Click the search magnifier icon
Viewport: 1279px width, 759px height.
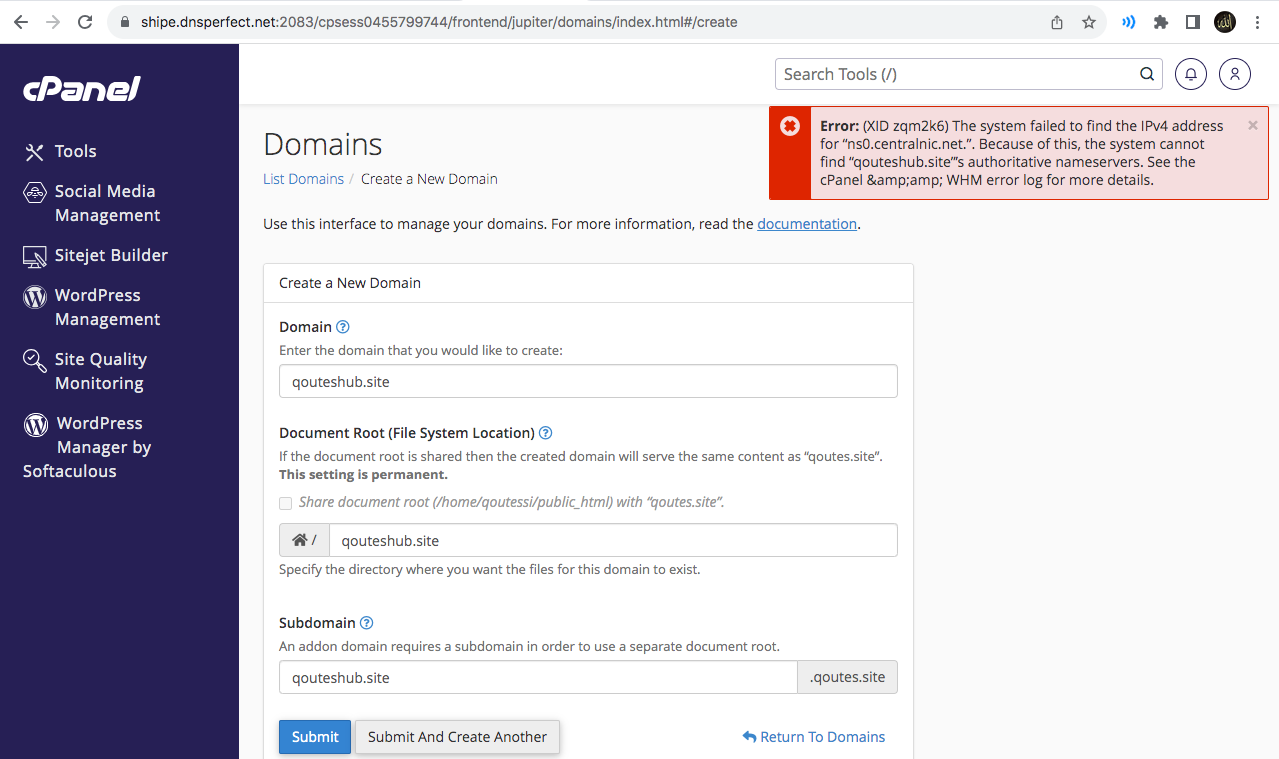click(x=1147, y=74)
